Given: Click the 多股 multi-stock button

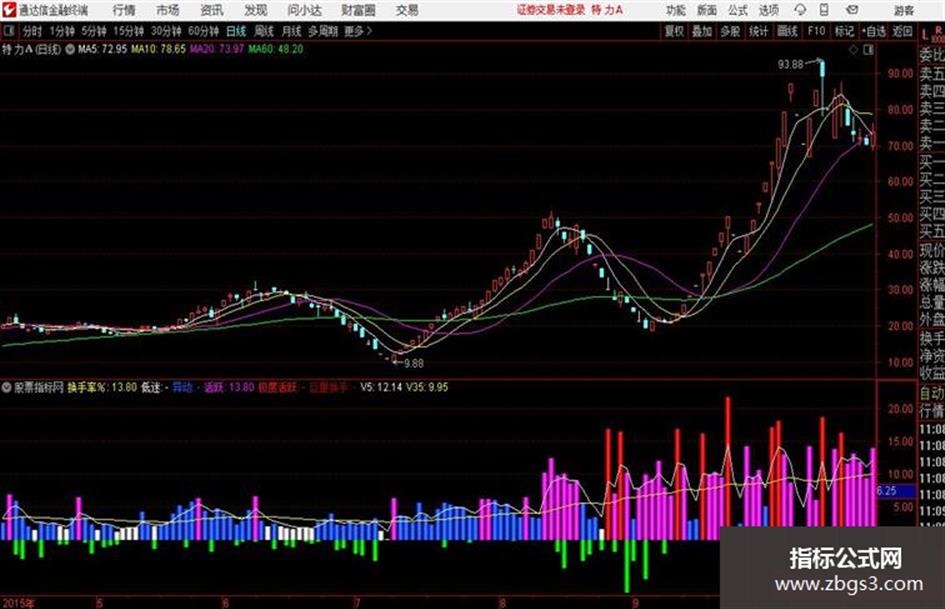Looking at the screenshot, I should point(730,31).
